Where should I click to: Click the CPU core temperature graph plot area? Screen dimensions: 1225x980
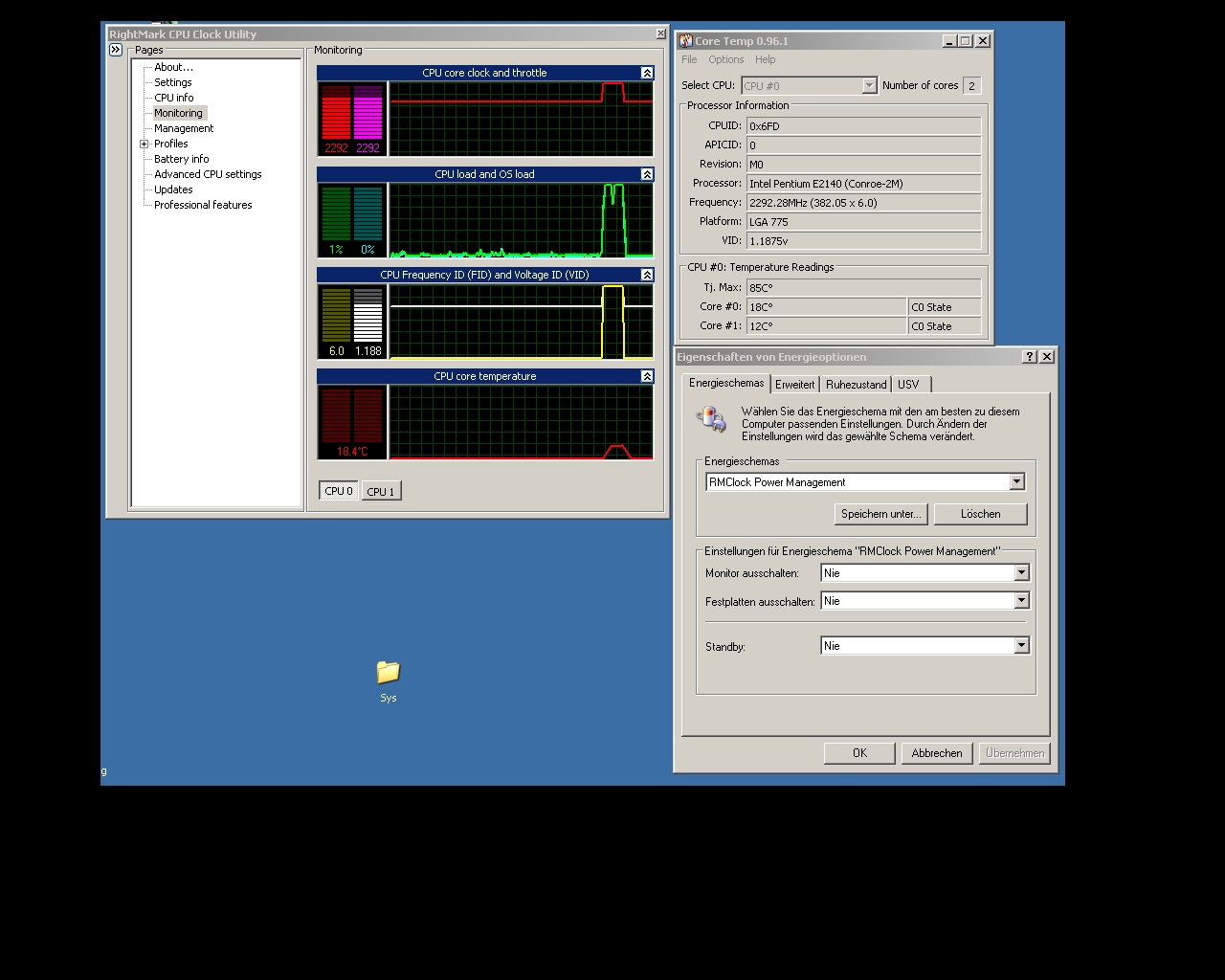point(522,423)
